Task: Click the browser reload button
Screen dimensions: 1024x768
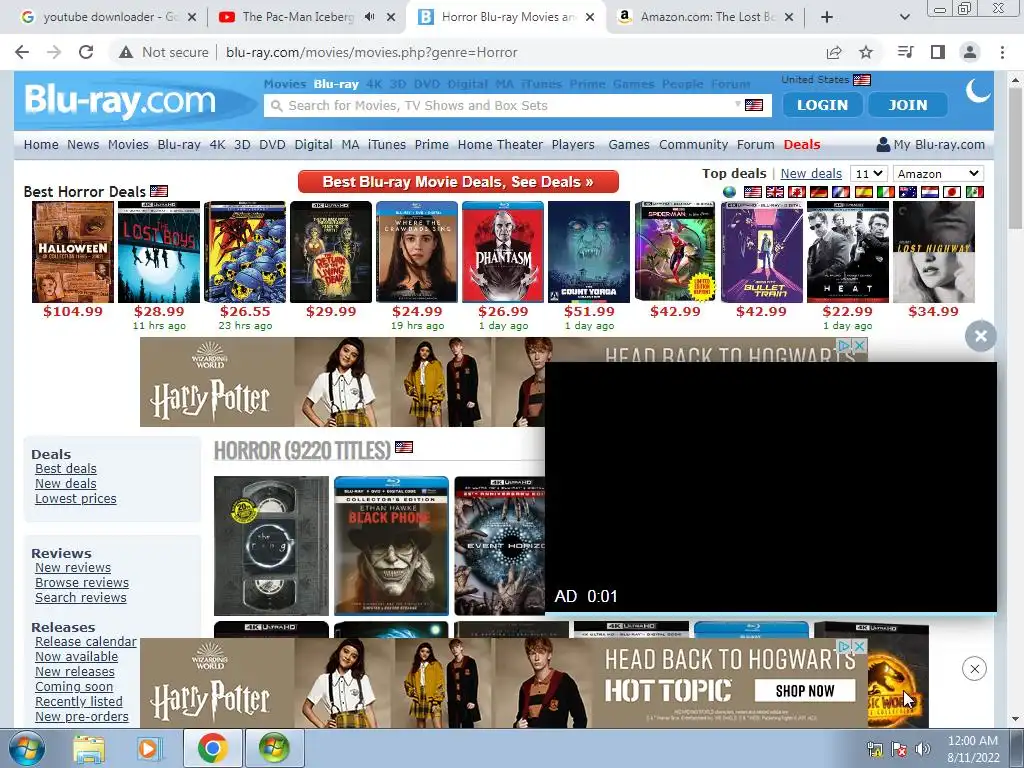Action: point(86,52)
